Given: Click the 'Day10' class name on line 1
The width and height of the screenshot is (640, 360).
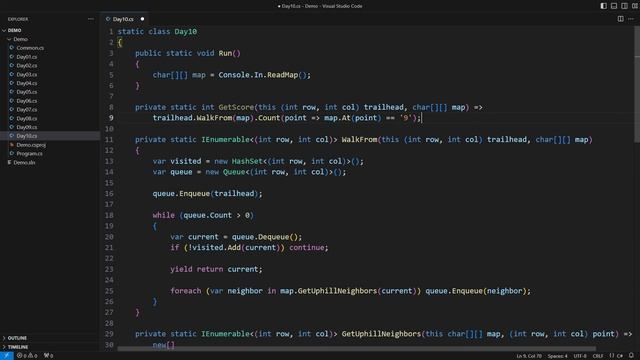Looking at the screenshot, I should 186,31.
